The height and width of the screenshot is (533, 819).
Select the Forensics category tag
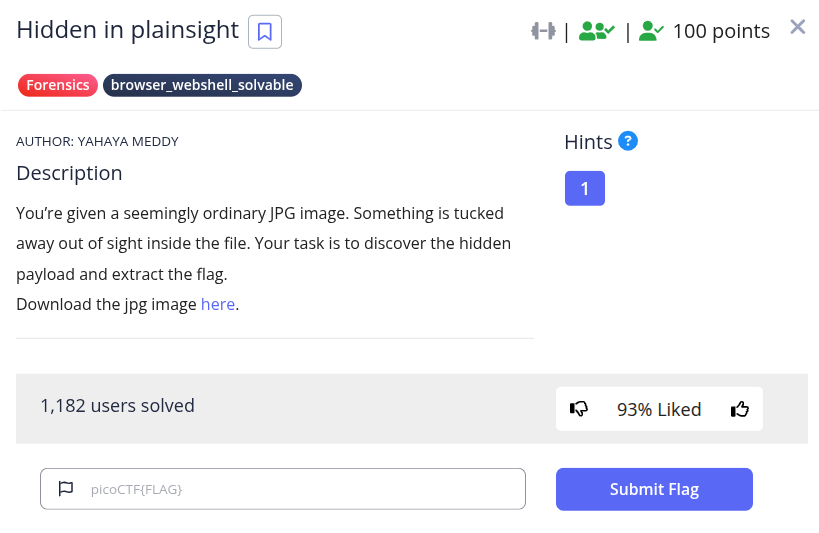pyautogui.click(x=58, y=85)
